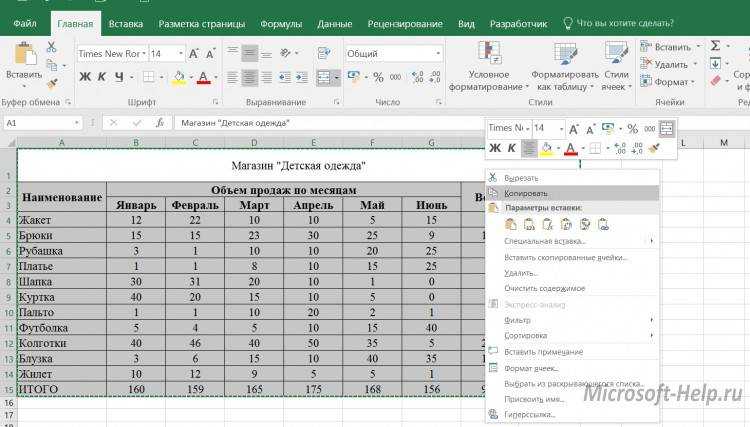Image resolution: width=750 pixels, height=427 pixels.
Task: Click the AutoSum sigma icon
Action: pyautogui.click(x=715, y=45)
